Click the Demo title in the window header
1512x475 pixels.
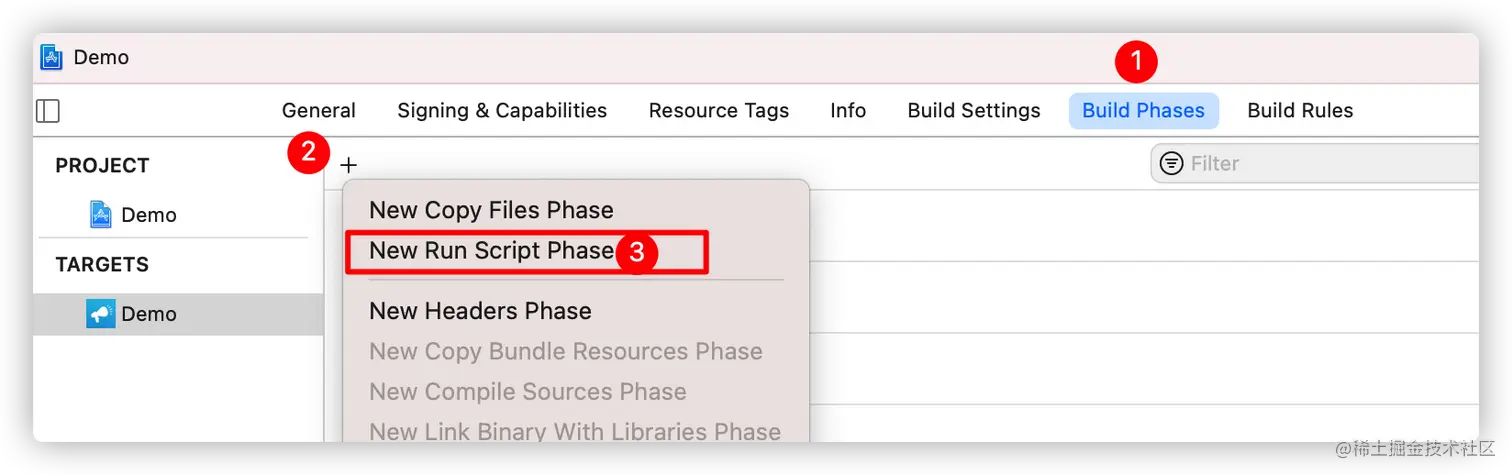[101, 57]
